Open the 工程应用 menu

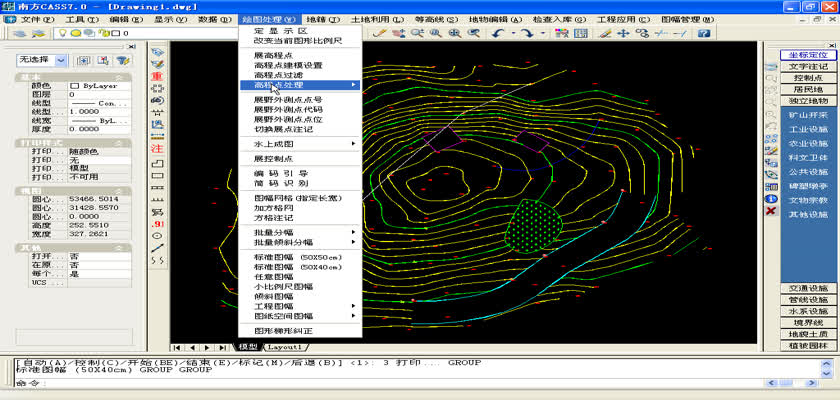[x=624, y=19]
